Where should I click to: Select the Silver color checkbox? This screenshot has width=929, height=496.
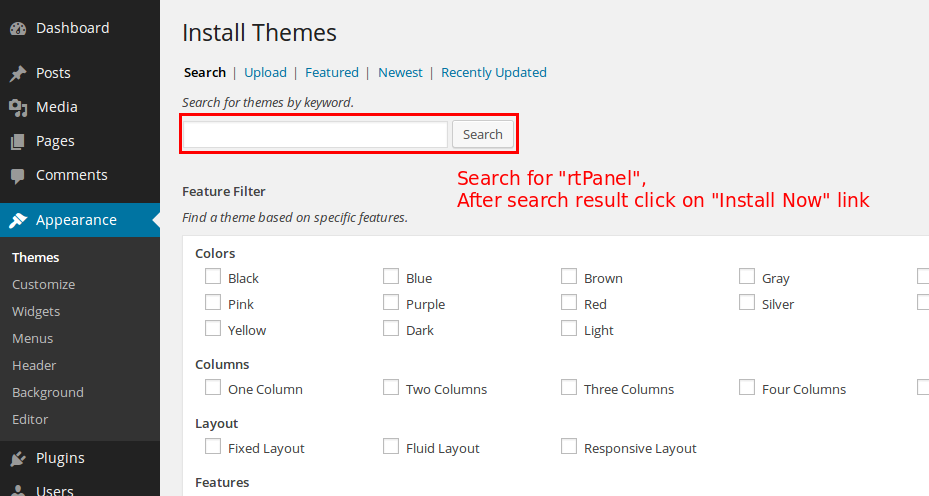click(747, 303)
